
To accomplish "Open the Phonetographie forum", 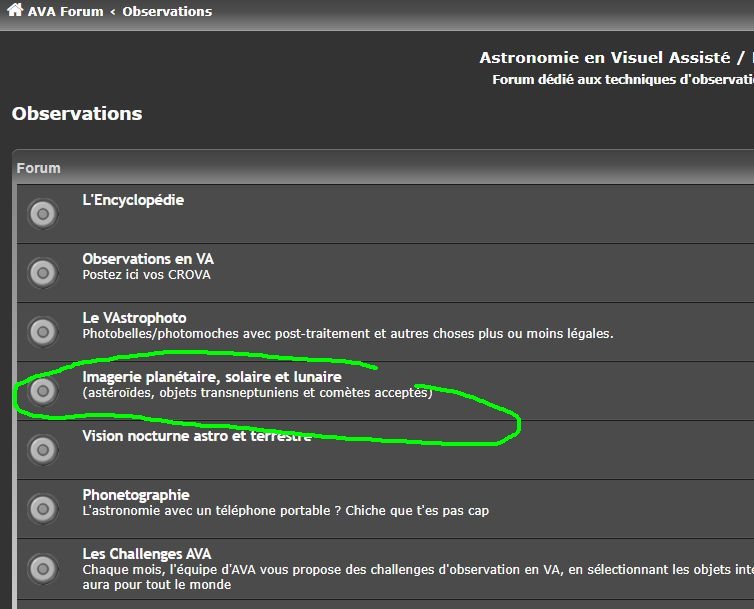I will [x=135, y=495].
